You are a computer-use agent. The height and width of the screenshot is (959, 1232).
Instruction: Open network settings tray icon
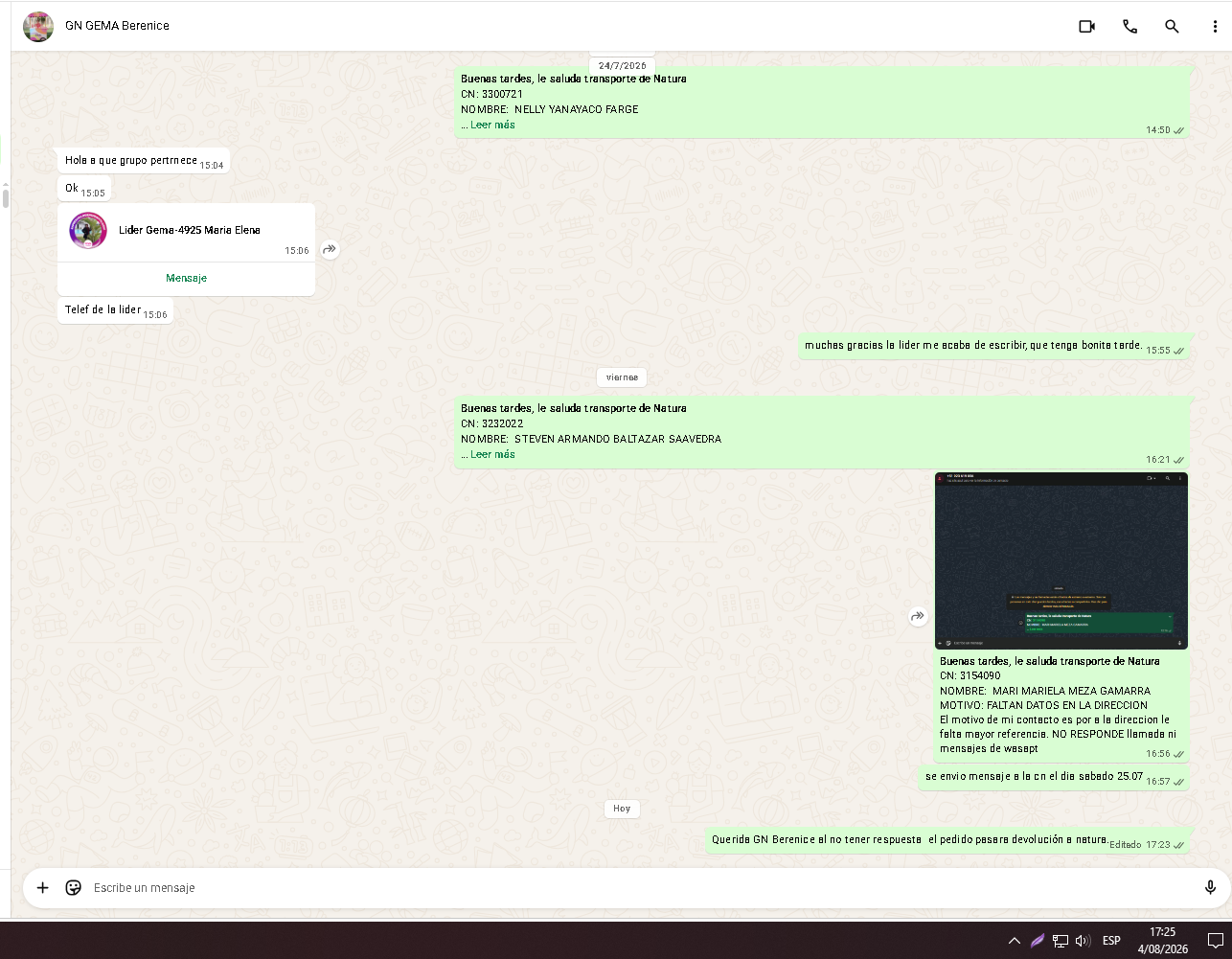point(1061,941)
